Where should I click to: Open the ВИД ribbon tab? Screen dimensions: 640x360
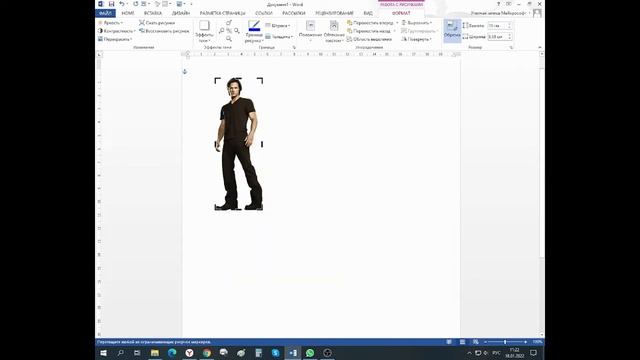click(x=368, y=13)
